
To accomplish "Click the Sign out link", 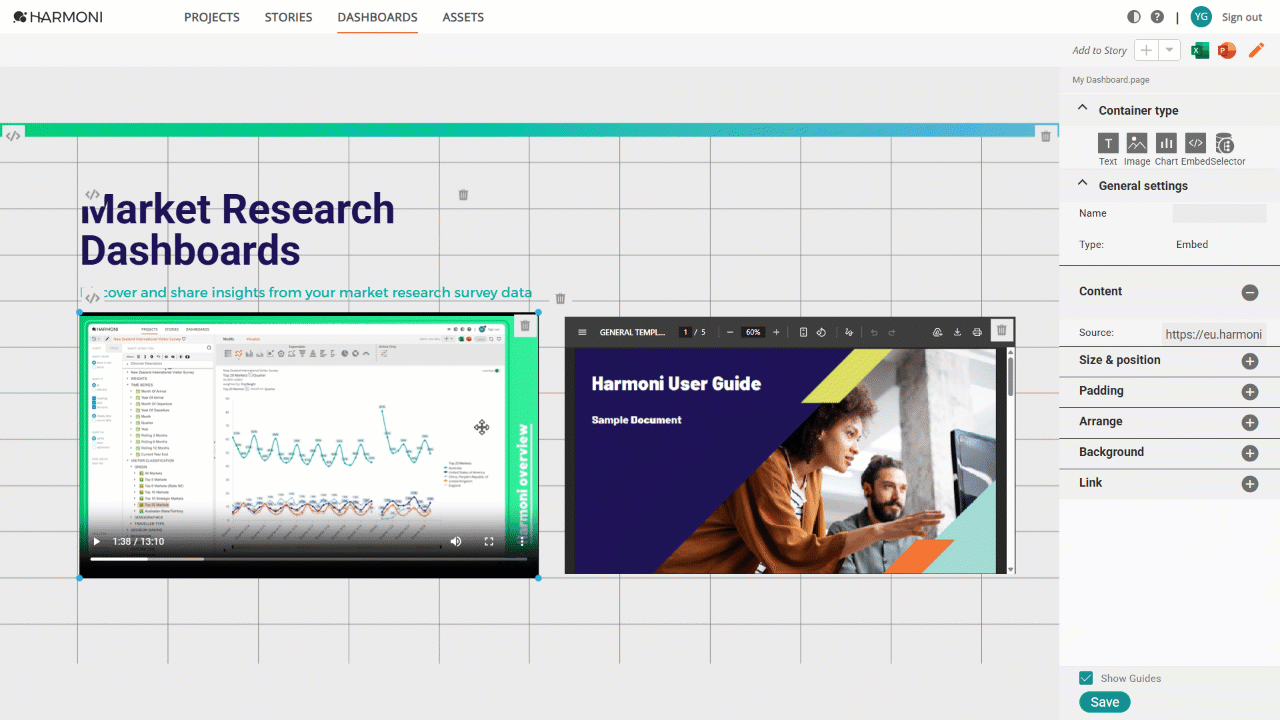I will [x=1242, y=17].
